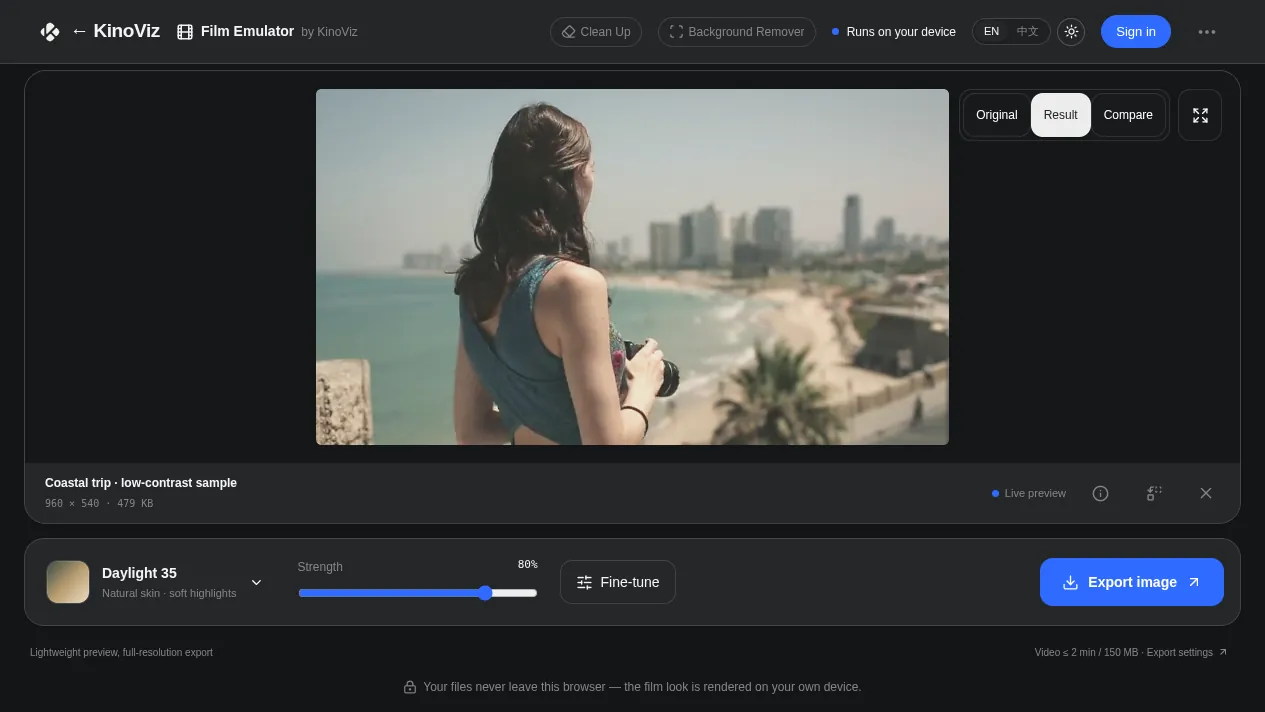Switch language to 中文

point(1028,32)
